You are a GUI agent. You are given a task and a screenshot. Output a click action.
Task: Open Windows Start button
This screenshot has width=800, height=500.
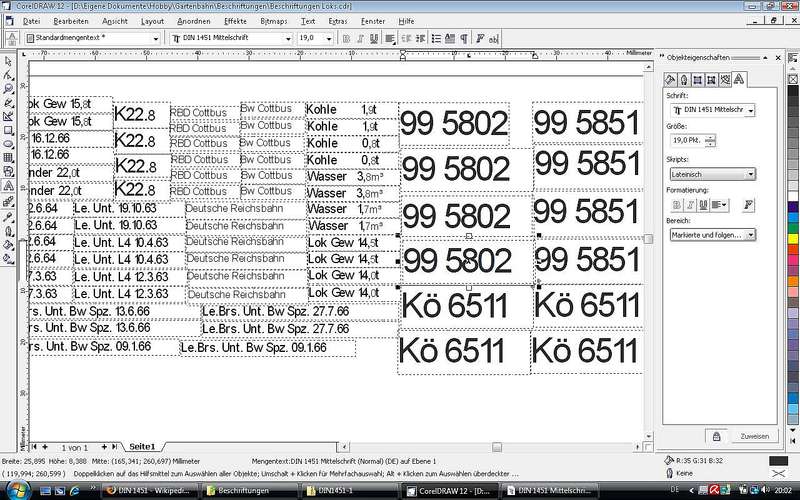[x=17, y=490]
